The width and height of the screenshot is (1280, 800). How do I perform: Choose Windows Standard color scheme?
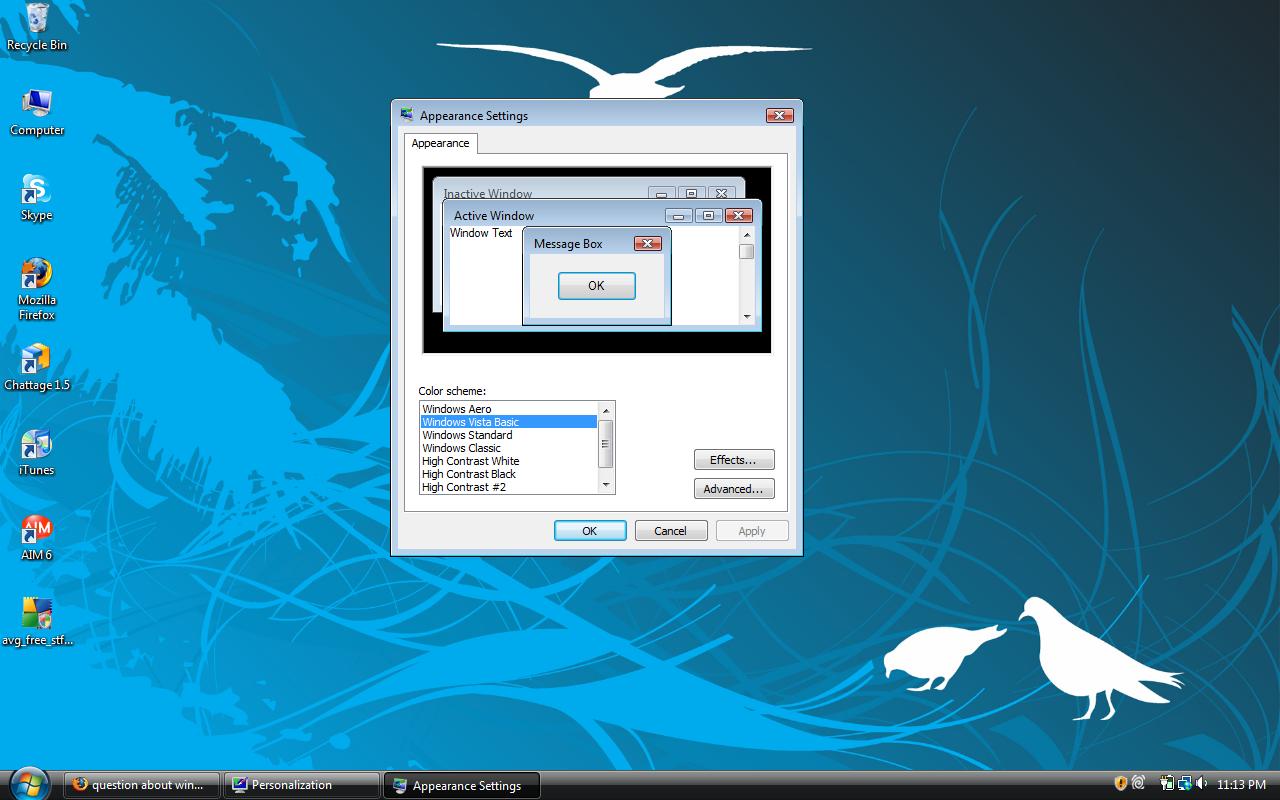pos(508,435)
